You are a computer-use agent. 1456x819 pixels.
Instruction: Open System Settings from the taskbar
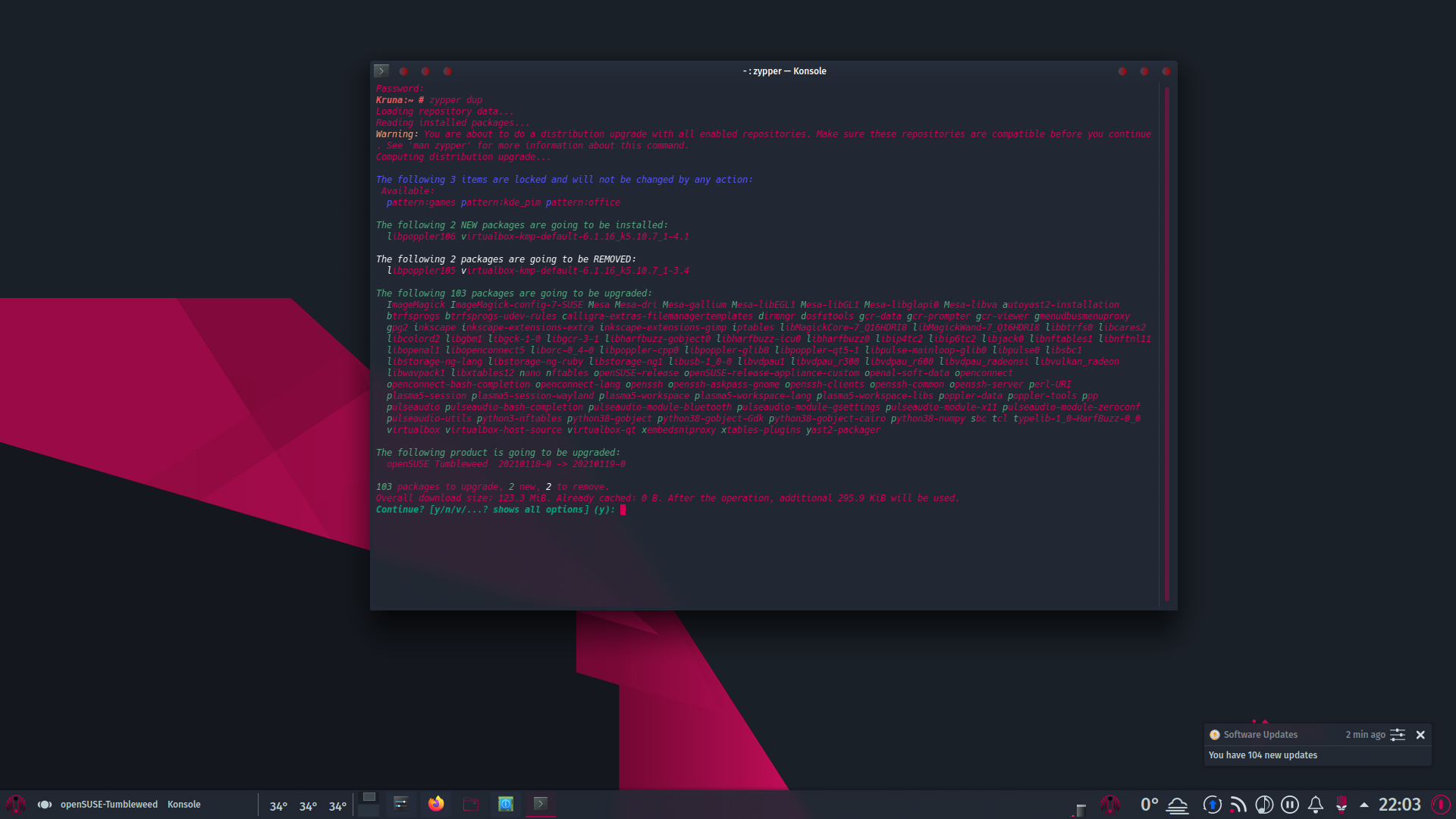pyautogui.click(x=401, y=803)
